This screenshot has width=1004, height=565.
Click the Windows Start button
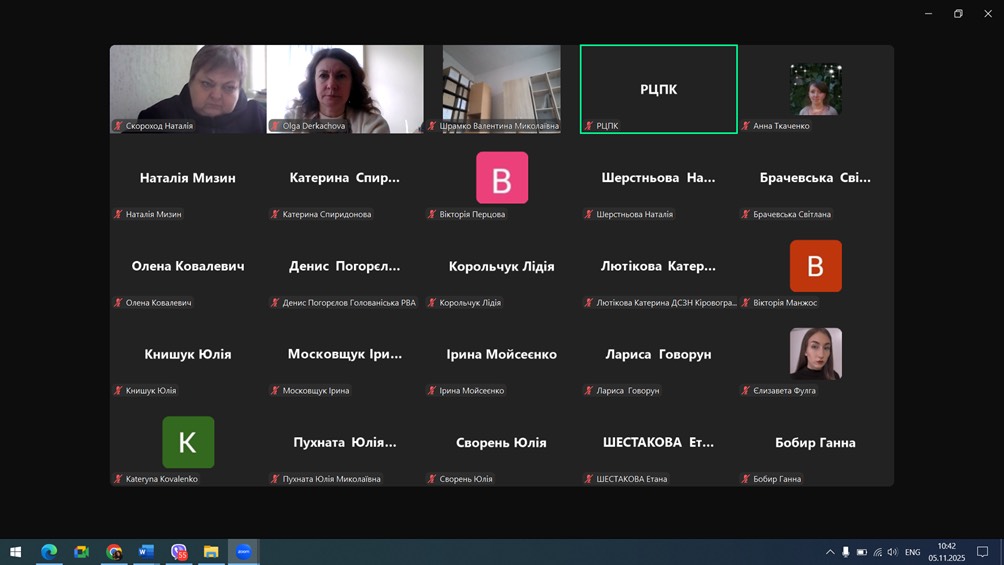pos(15,551)
